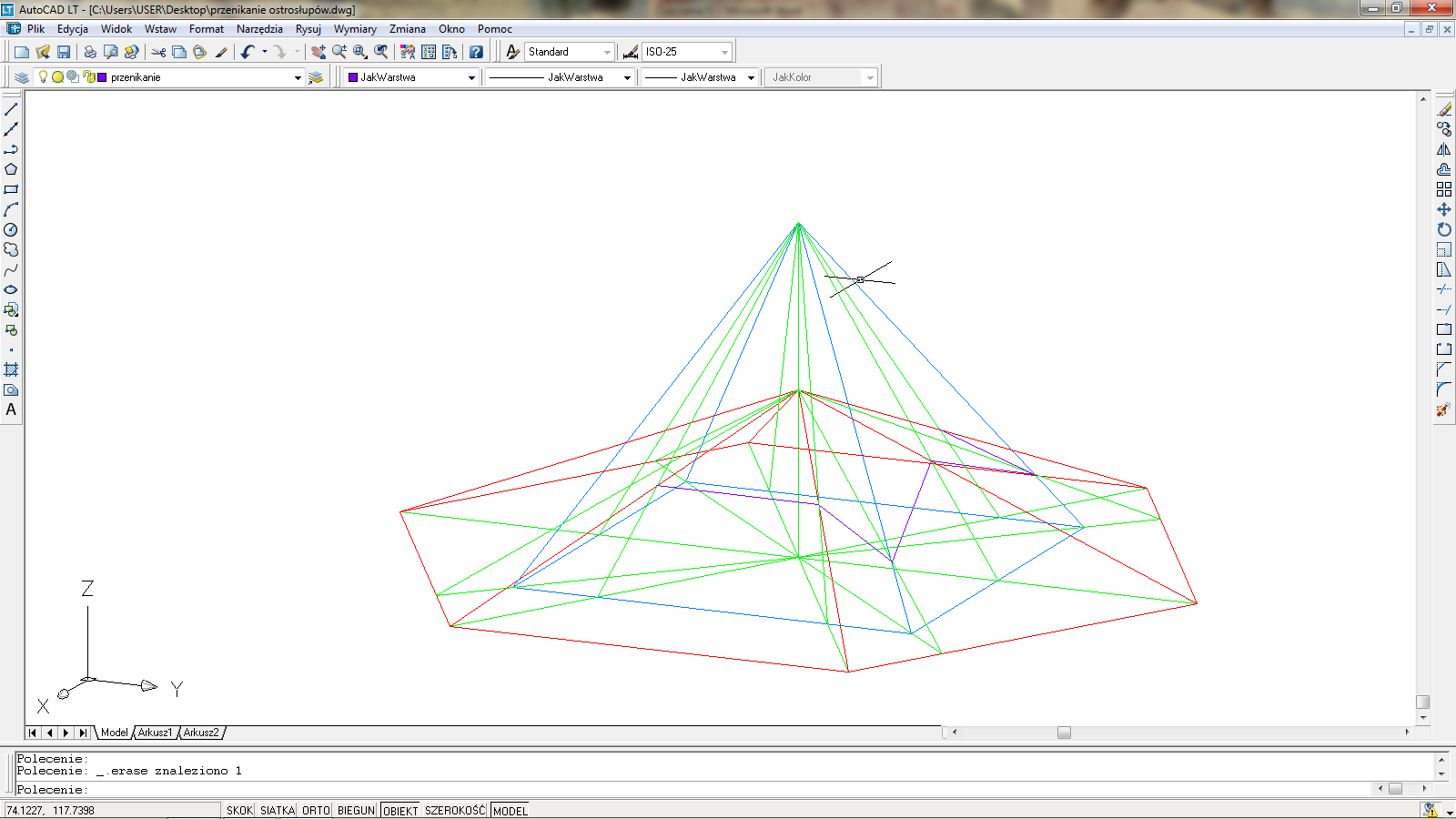
Task: Expand the status bar tray menu arrow
Action: point(1449,812)
